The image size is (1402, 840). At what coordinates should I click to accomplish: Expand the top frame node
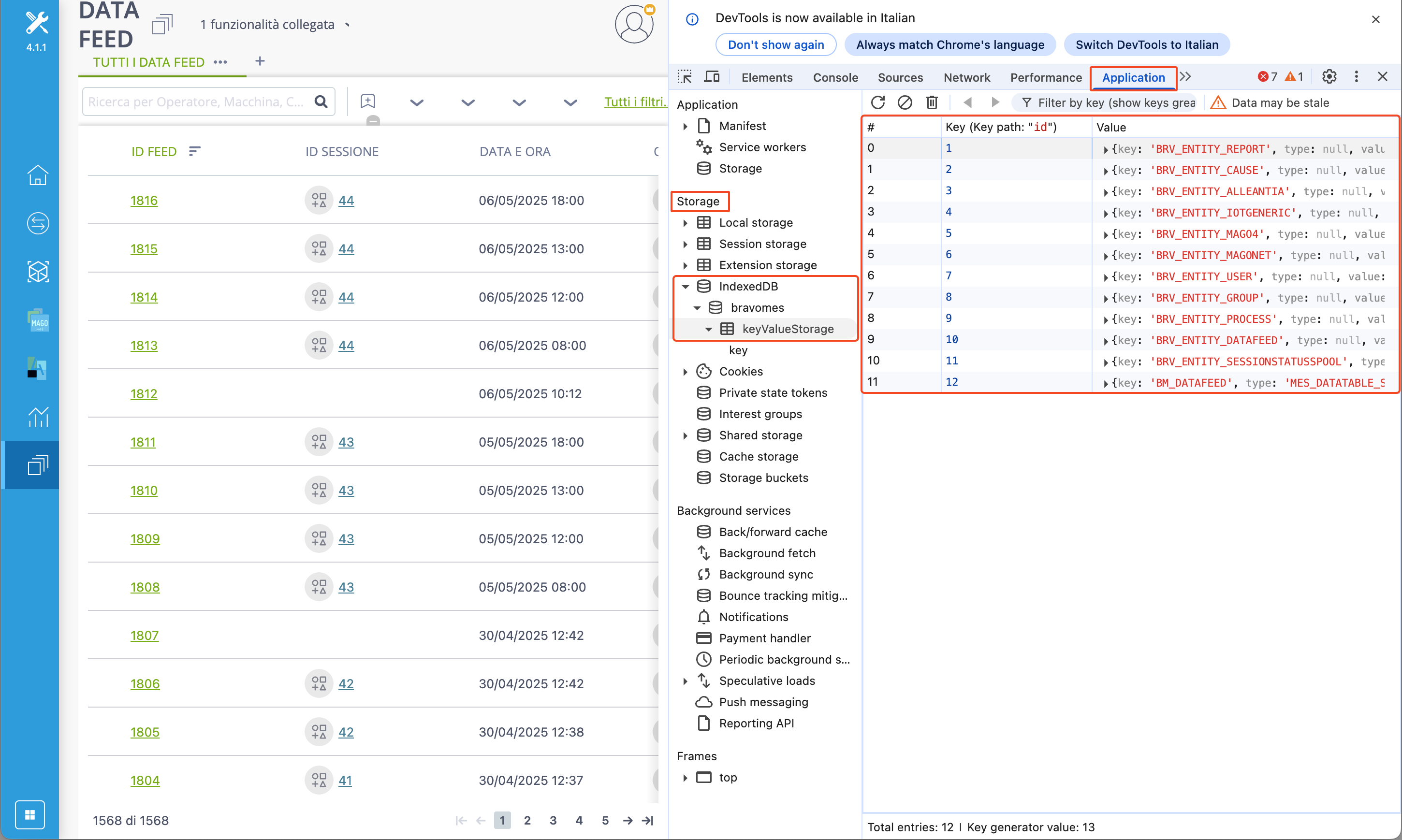click(685, 777)
